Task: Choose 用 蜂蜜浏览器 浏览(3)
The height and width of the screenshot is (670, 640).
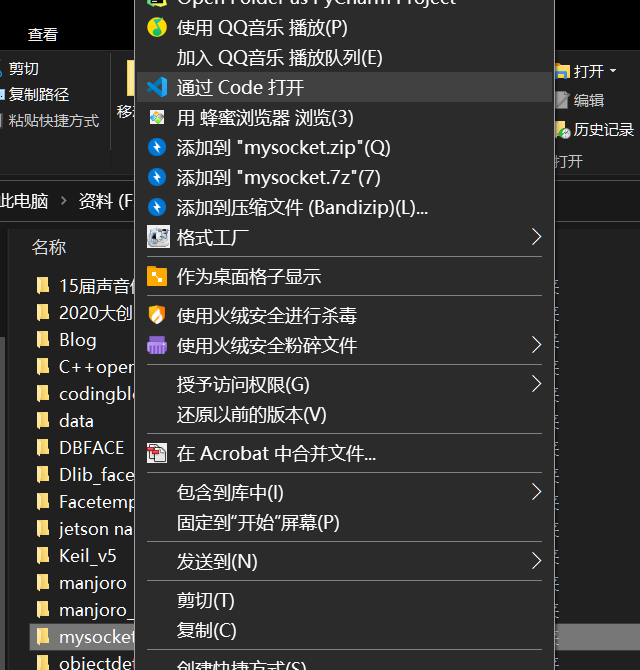Action: click(x=344, y=118)
